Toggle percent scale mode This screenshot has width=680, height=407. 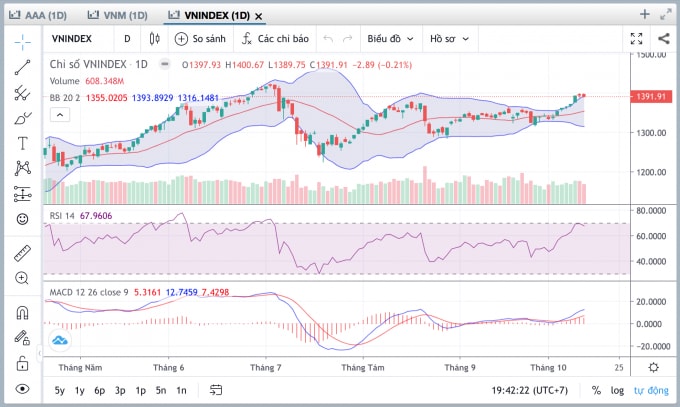pos(596,391)
